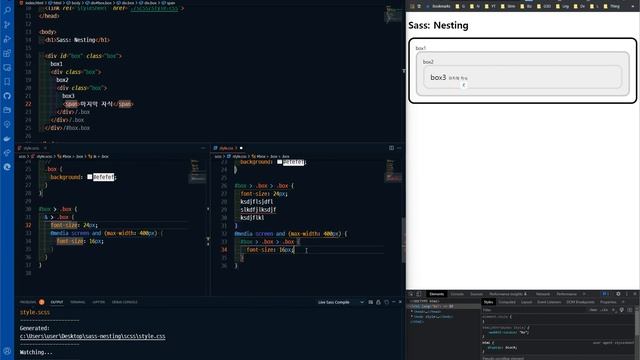The width and height of the screenshot is (640, 360).
Task: Click the color swatch in right SCSS pane
Action: [x=280, y=162]
